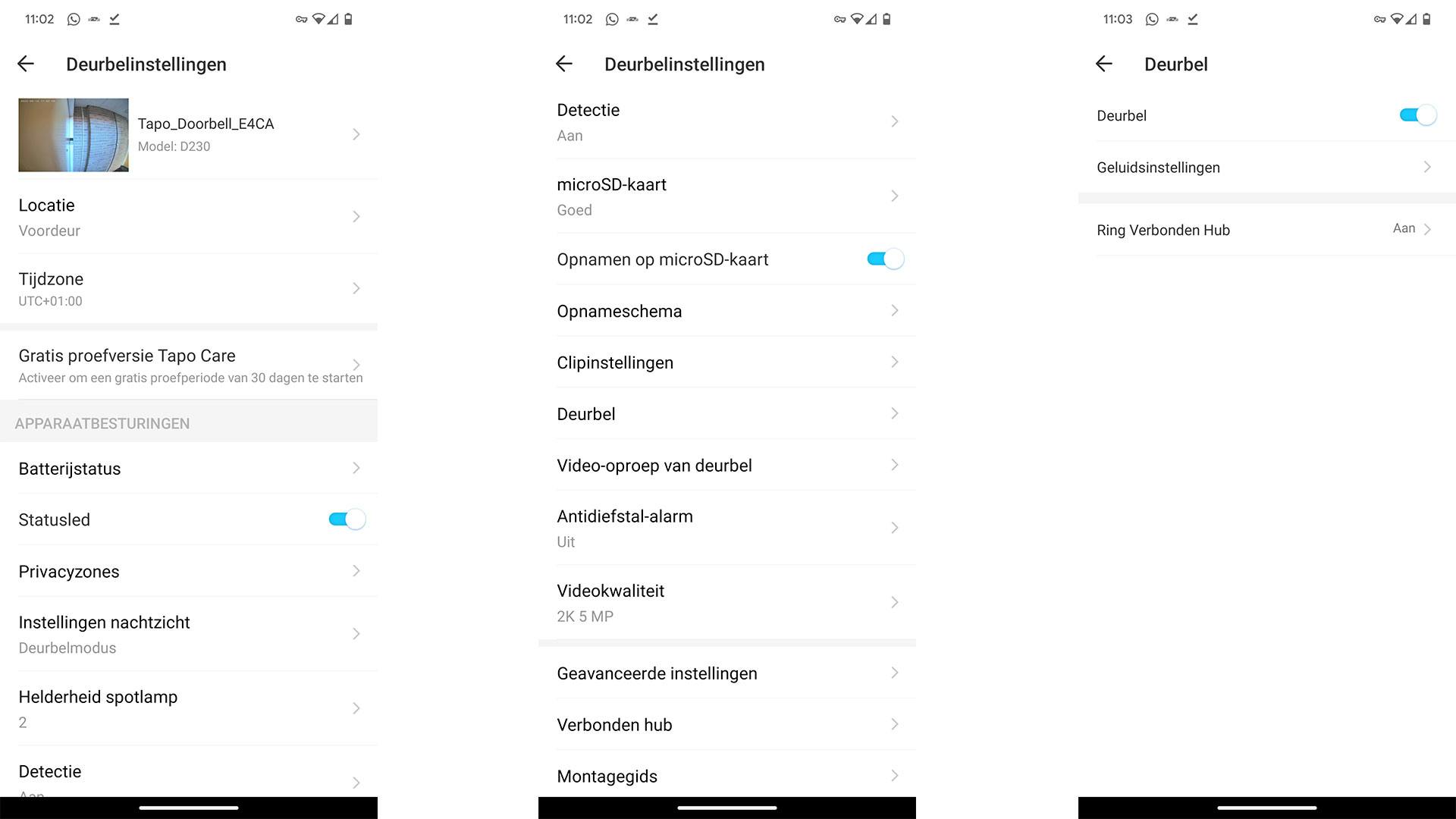Tap checkmark notification icon in middle status bar
Image resolution: width=1456 pixels, height=819 pixels.
click(x=653, y=20)
